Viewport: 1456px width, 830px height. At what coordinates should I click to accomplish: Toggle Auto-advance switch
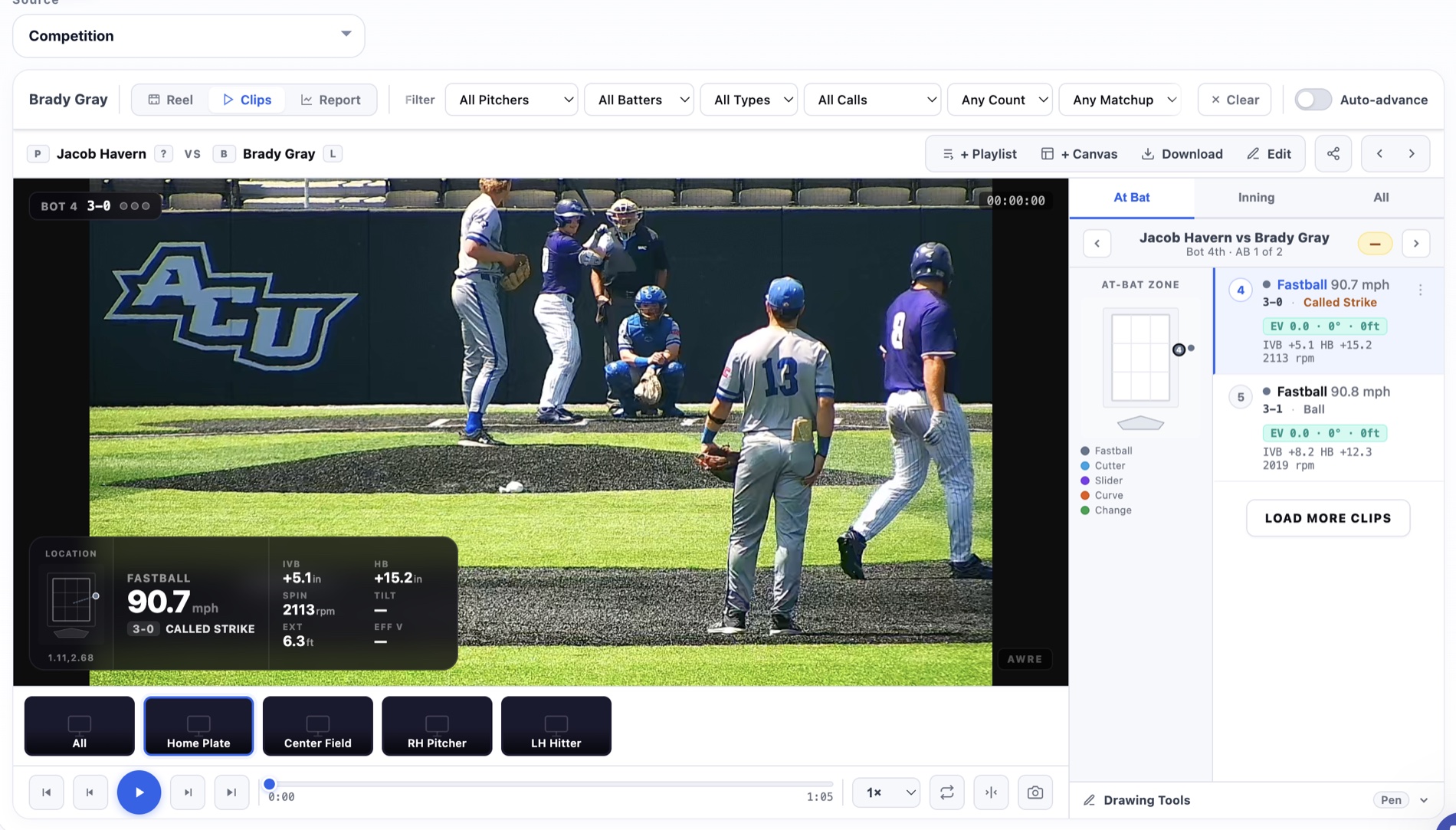1313,100
